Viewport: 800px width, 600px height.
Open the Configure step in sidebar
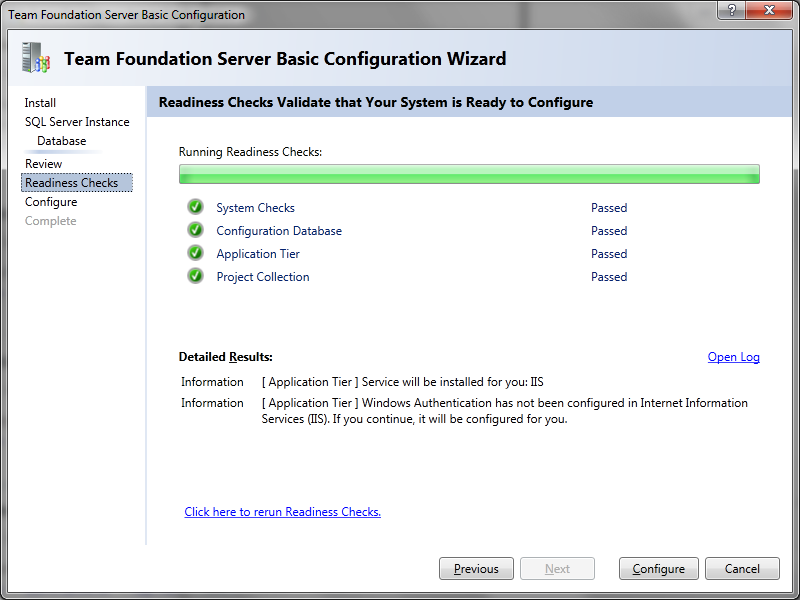click(x=51, y=202)
